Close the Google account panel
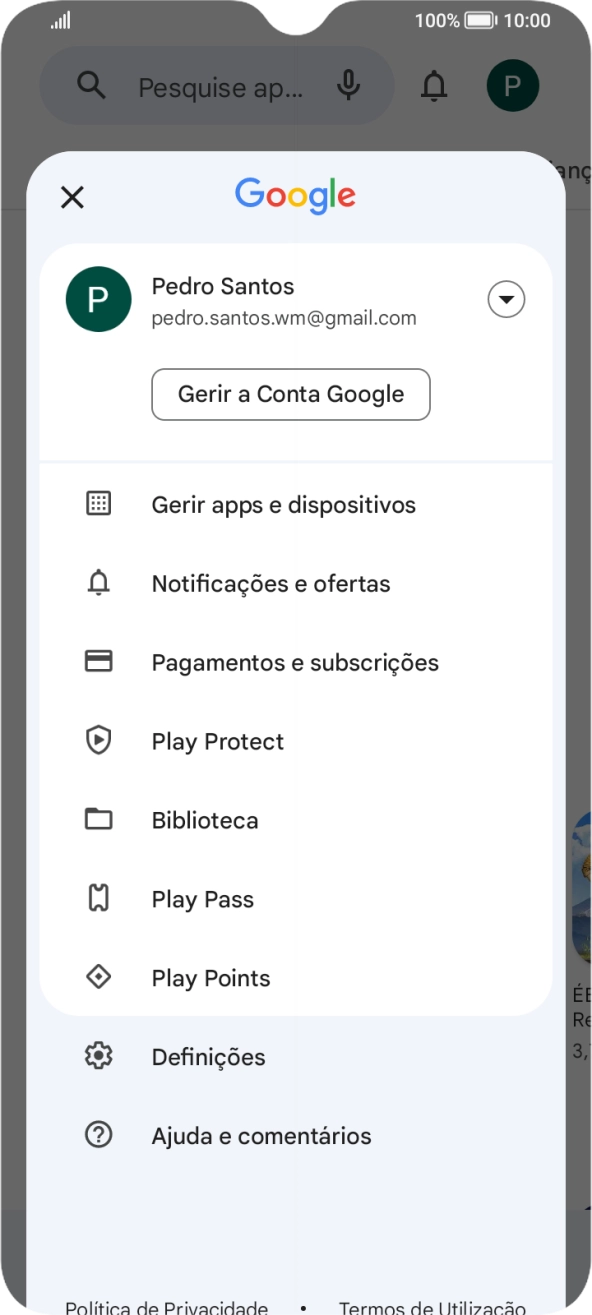Screen dimensions: 592x1315 click(x=72, y=197)
